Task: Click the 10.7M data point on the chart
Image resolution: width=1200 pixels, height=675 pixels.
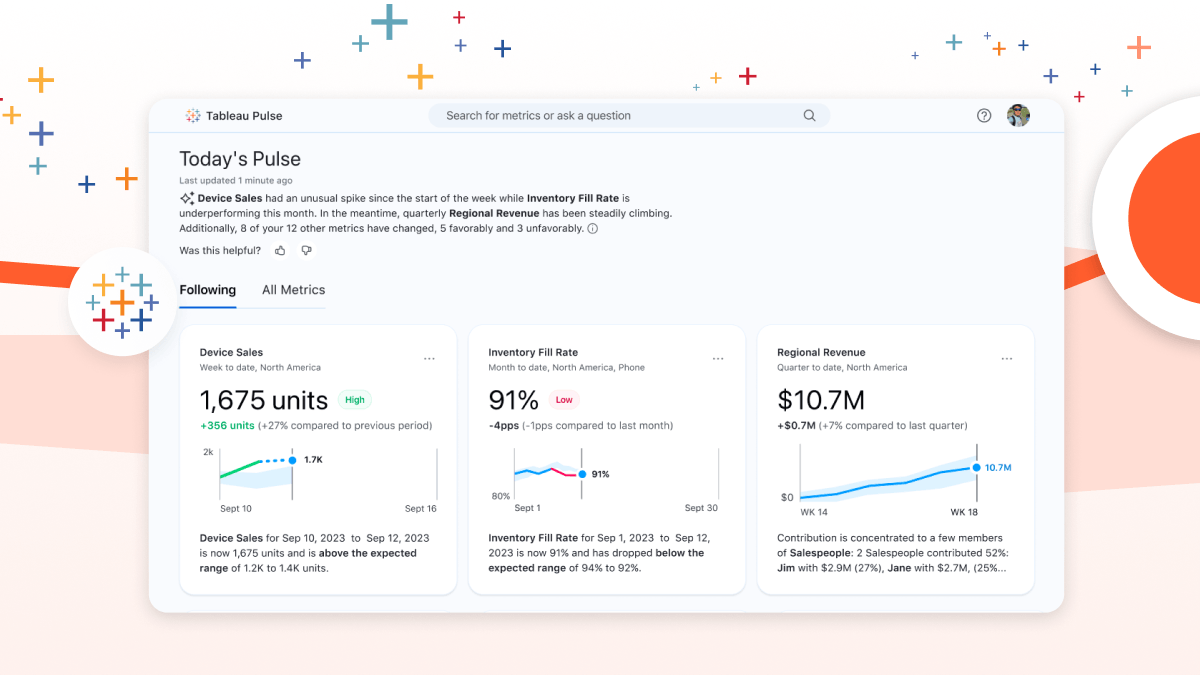Action: click(975, 467)
